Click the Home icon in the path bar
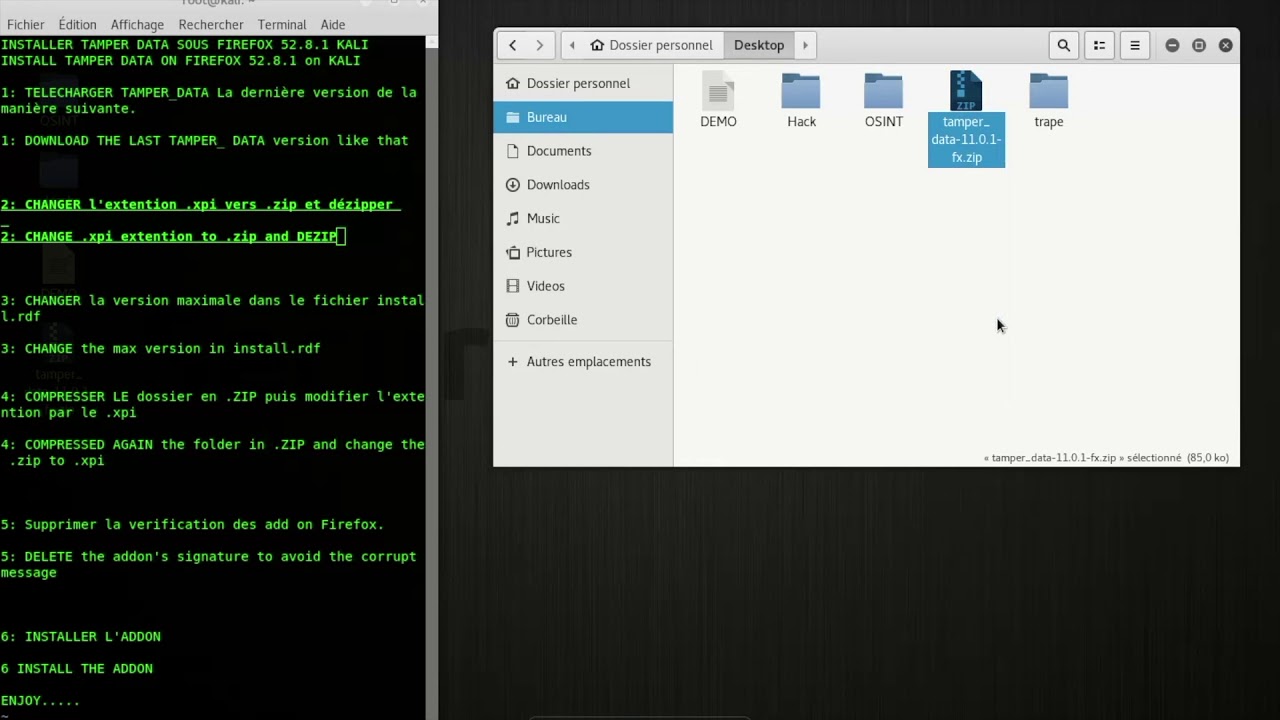1280x720 pixels. 597,45
